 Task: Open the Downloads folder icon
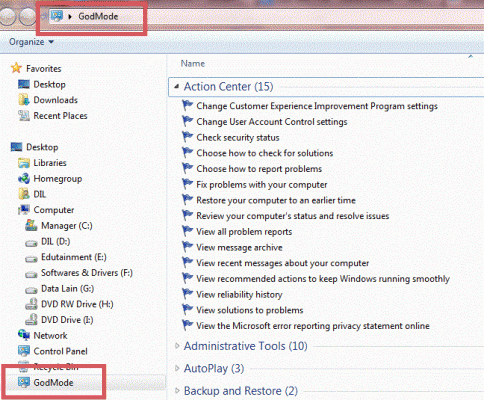[x=24, y=100]
